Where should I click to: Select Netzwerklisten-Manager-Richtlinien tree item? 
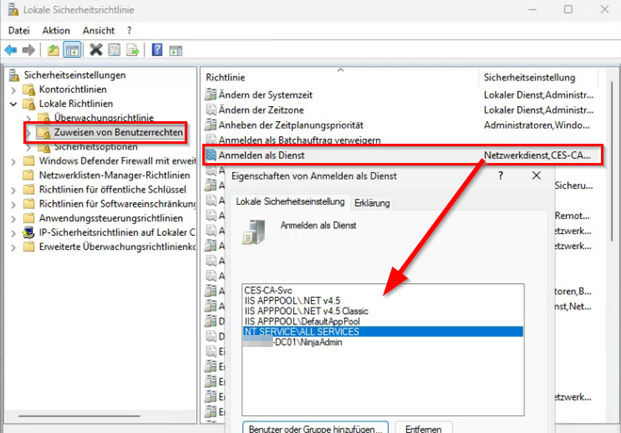[114, 175]
